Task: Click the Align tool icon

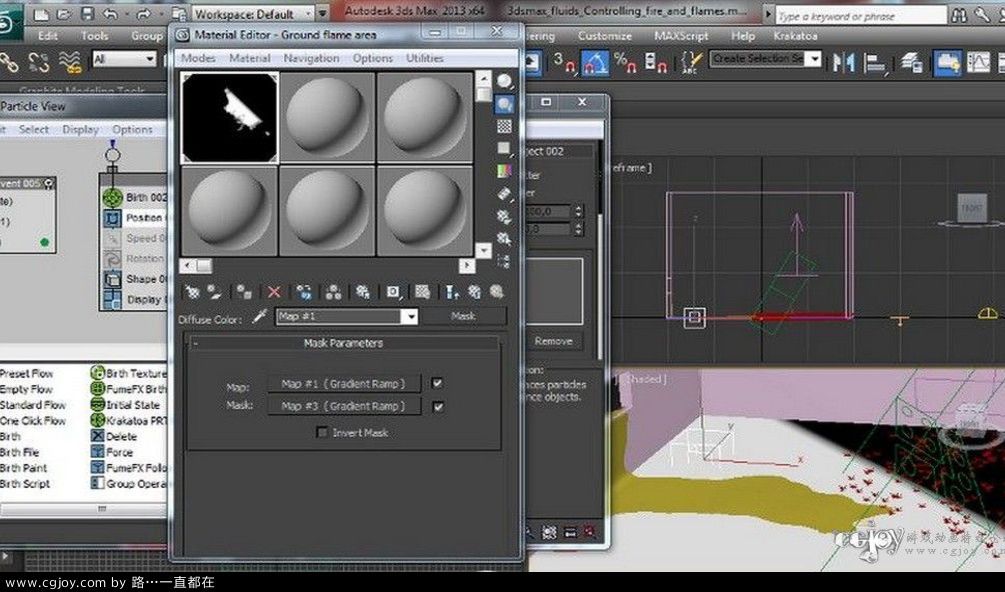Action: click(x=874, y=62)
